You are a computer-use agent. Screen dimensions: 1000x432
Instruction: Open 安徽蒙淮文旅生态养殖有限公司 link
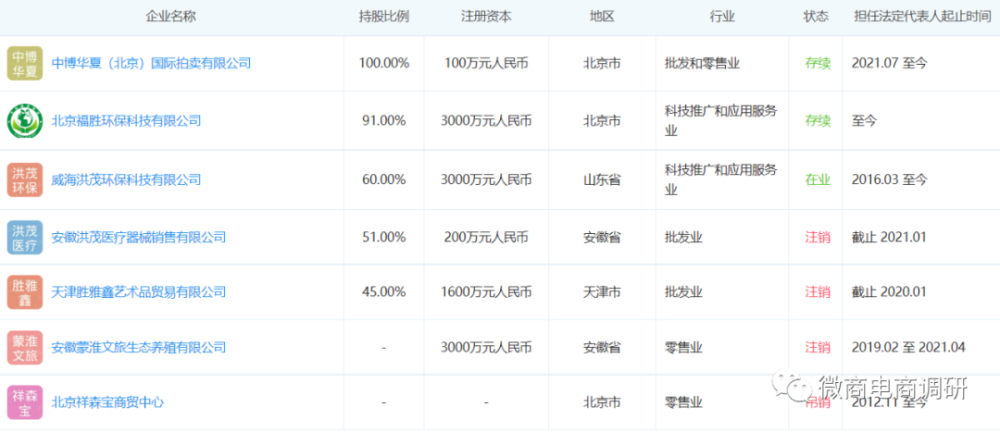coord(138,348)
